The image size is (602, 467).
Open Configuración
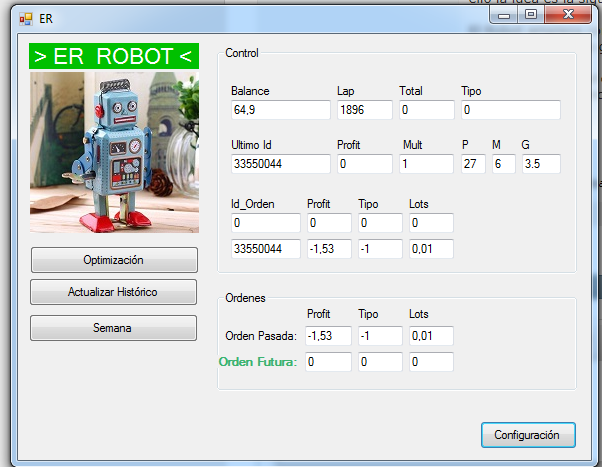click(528, 435)
